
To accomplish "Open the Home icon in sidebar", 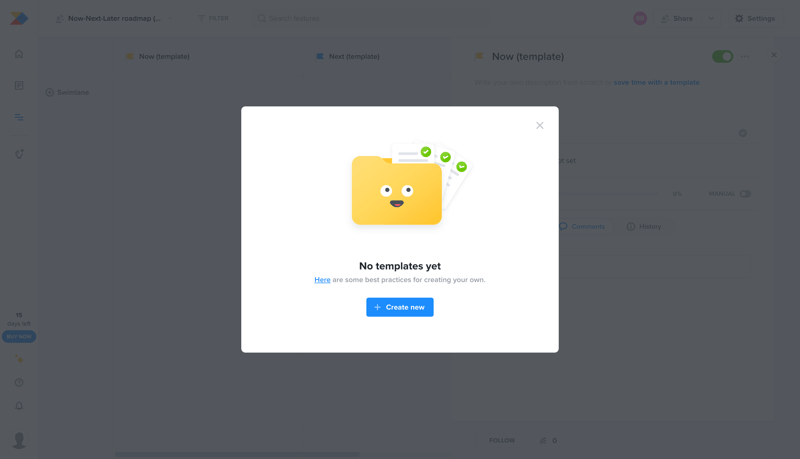I will point(19,54).
